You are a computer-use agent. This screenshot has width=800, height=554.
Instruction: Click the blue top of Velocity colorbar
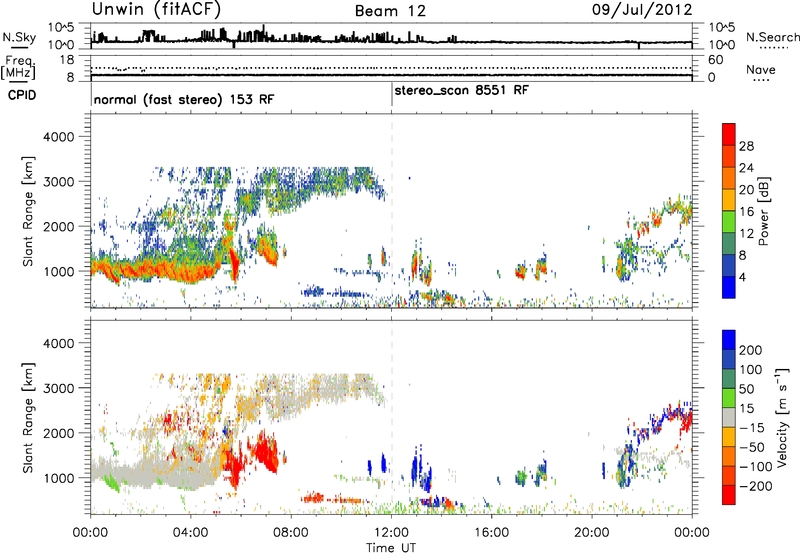(x=729, y=340)
